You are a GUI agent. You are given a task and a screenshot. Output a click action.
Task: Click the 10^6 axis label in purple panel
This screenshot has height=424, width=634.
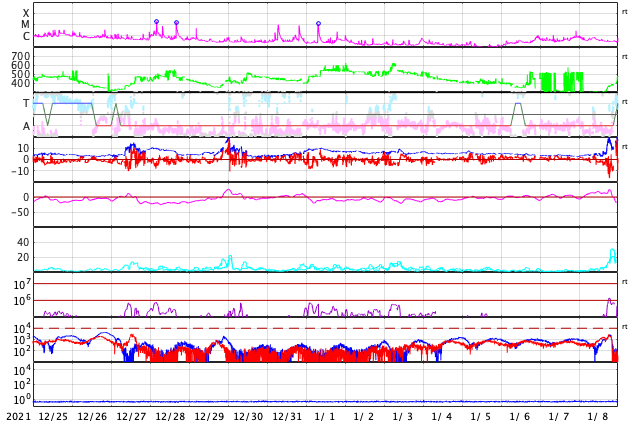[x=22, y=301]
